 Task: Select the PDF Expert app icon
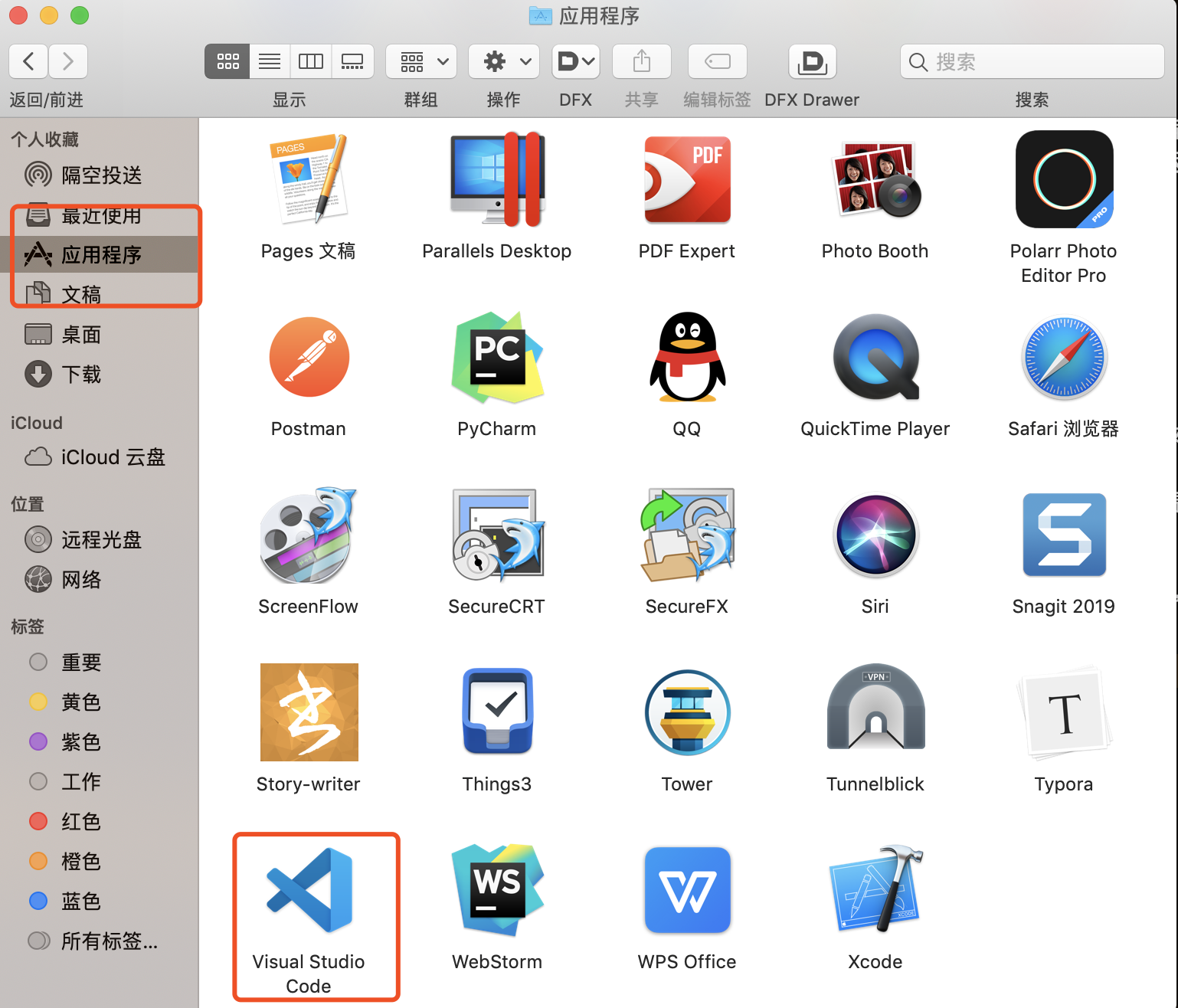click(687, 179)
